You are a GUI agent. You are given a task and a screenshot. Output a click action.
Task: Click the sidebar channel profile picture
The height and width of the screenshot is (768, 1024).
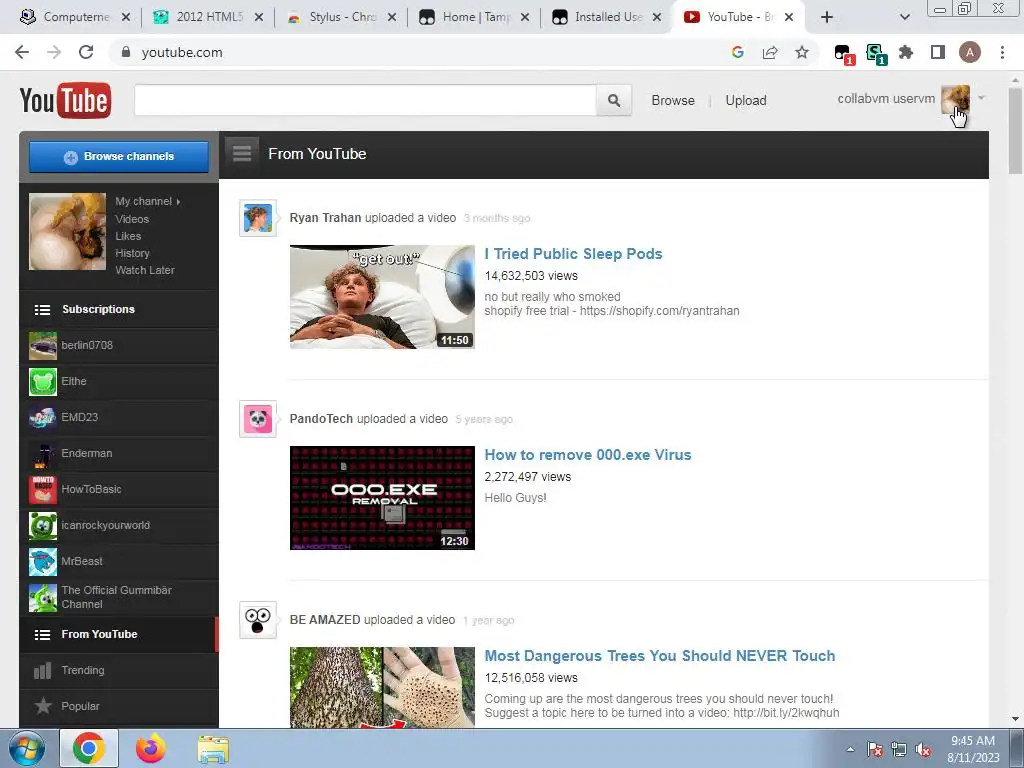[x=67, y=231]
